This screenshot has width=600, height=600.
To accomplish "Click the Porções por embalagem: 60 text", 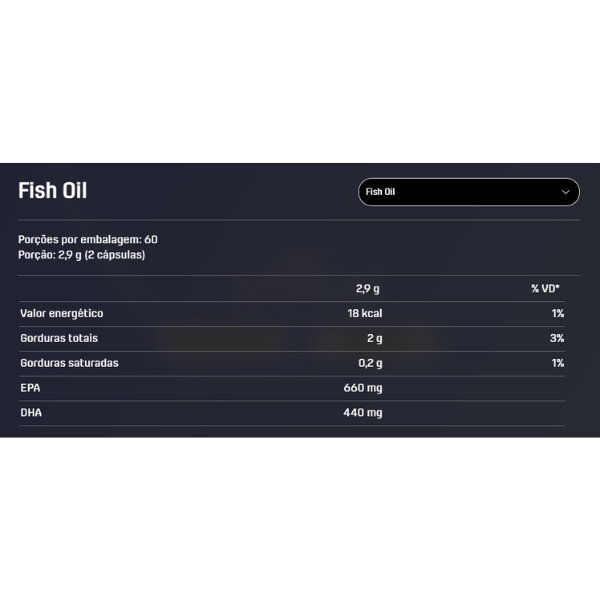I will tap(88, 240).
